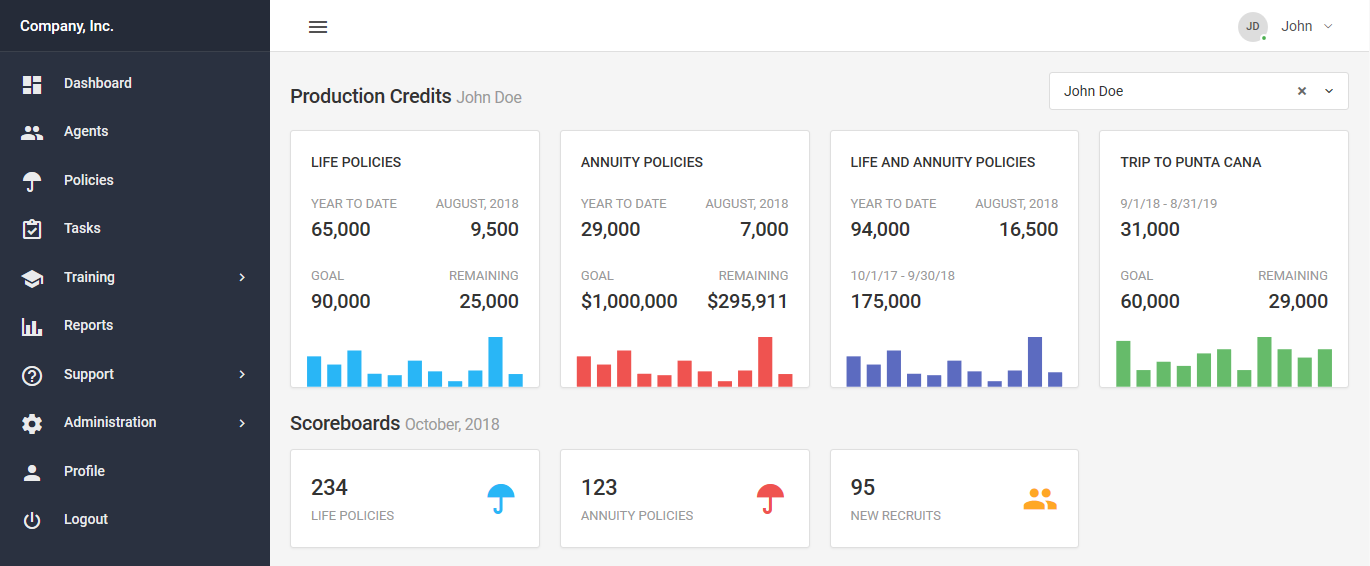Click the Logout power icon
Image resolution: width=1370 pixels, height=566 pixels.
coord(32,520)
